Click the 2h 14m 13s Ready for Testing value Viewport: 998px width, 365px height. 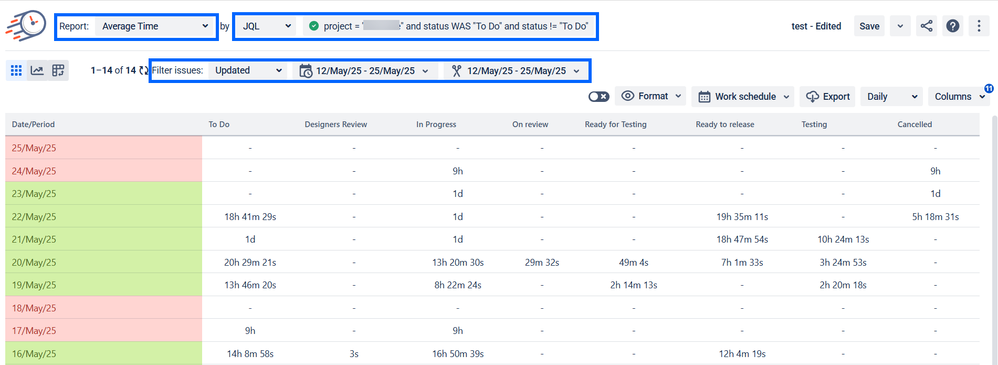pos(633,285)
